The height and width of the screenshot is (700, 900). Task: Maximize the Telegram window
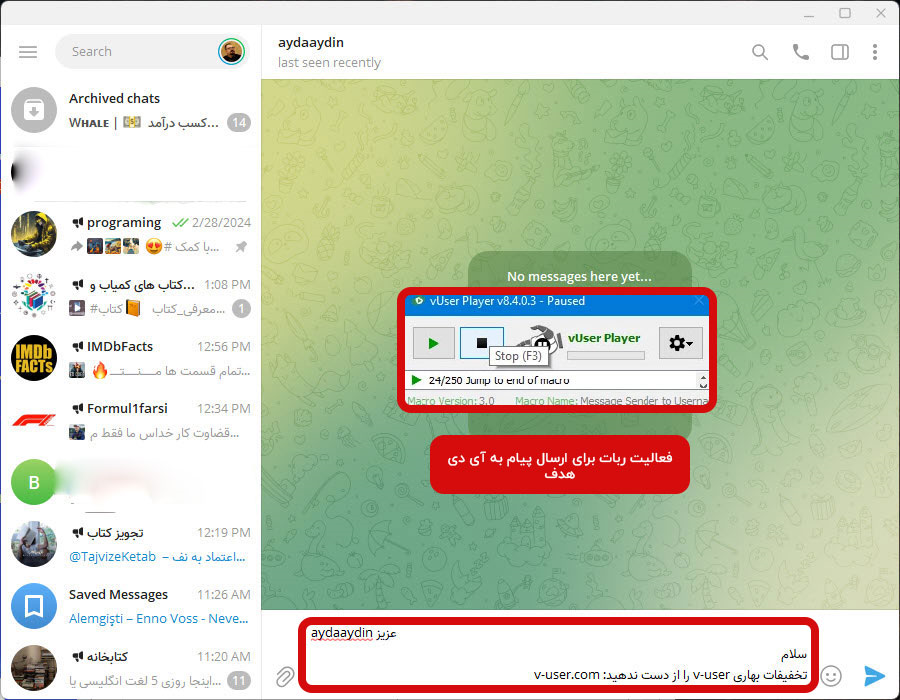coord(845,13)
